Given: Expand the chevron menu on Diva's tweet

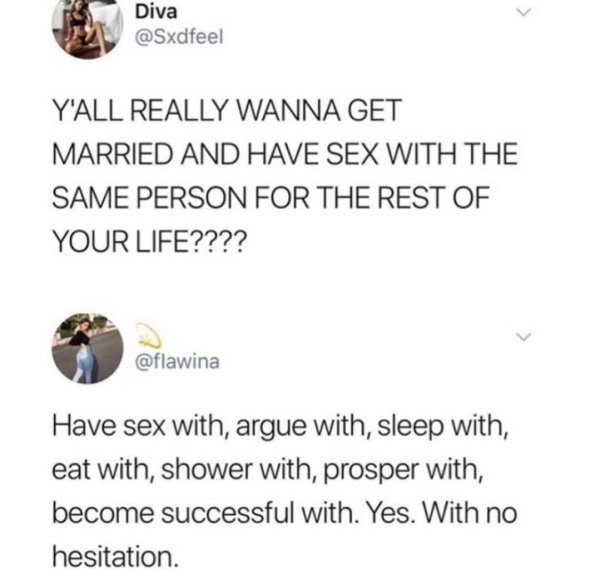Looking at the screenshot, I should point(523,13).
